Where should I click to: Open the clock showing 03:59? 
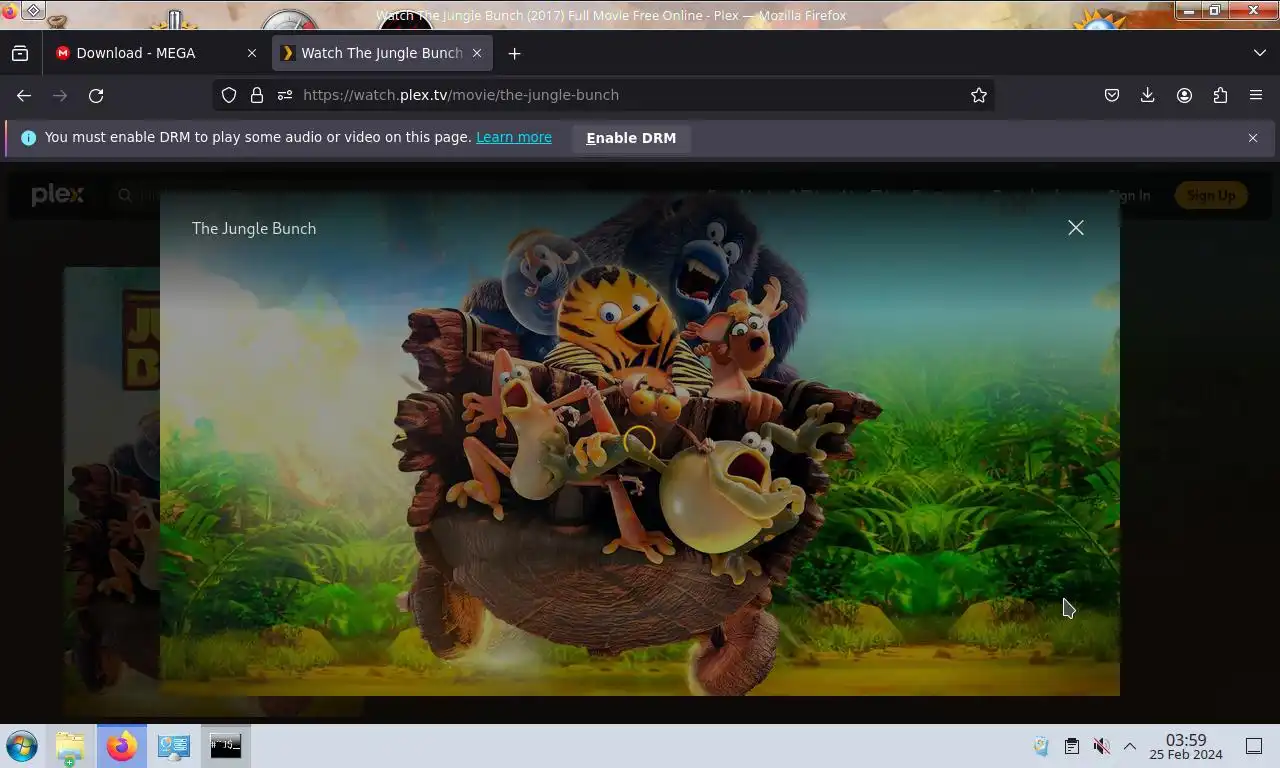(1186, 746)
